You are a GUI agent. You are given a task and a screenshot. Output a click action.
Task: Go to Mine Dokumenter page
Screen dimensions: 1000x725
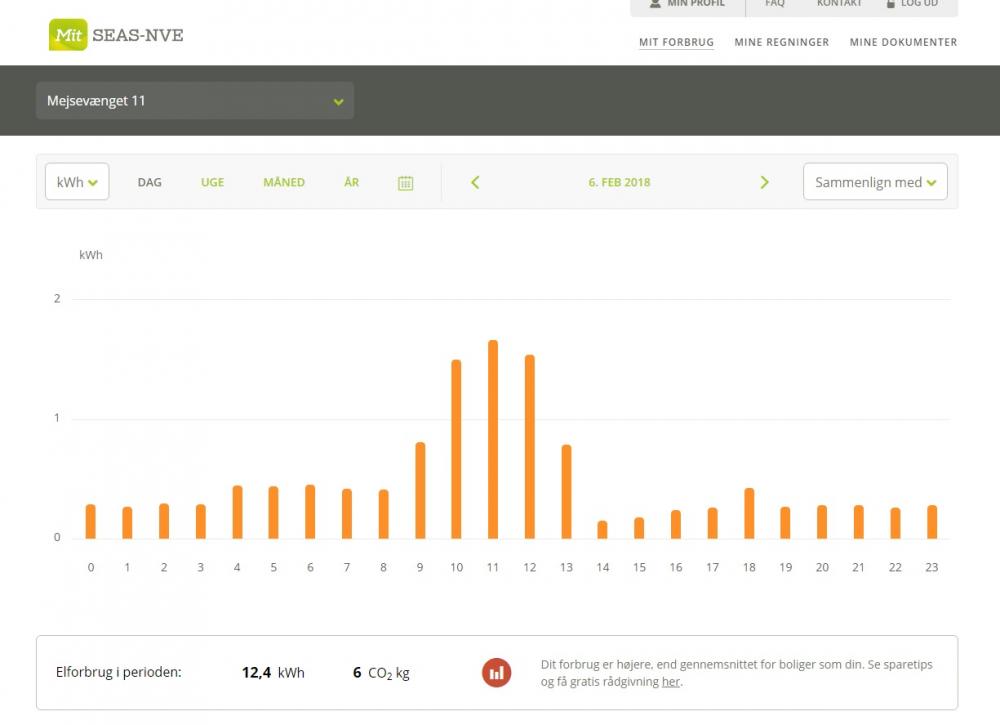click(x=903, y=43)
